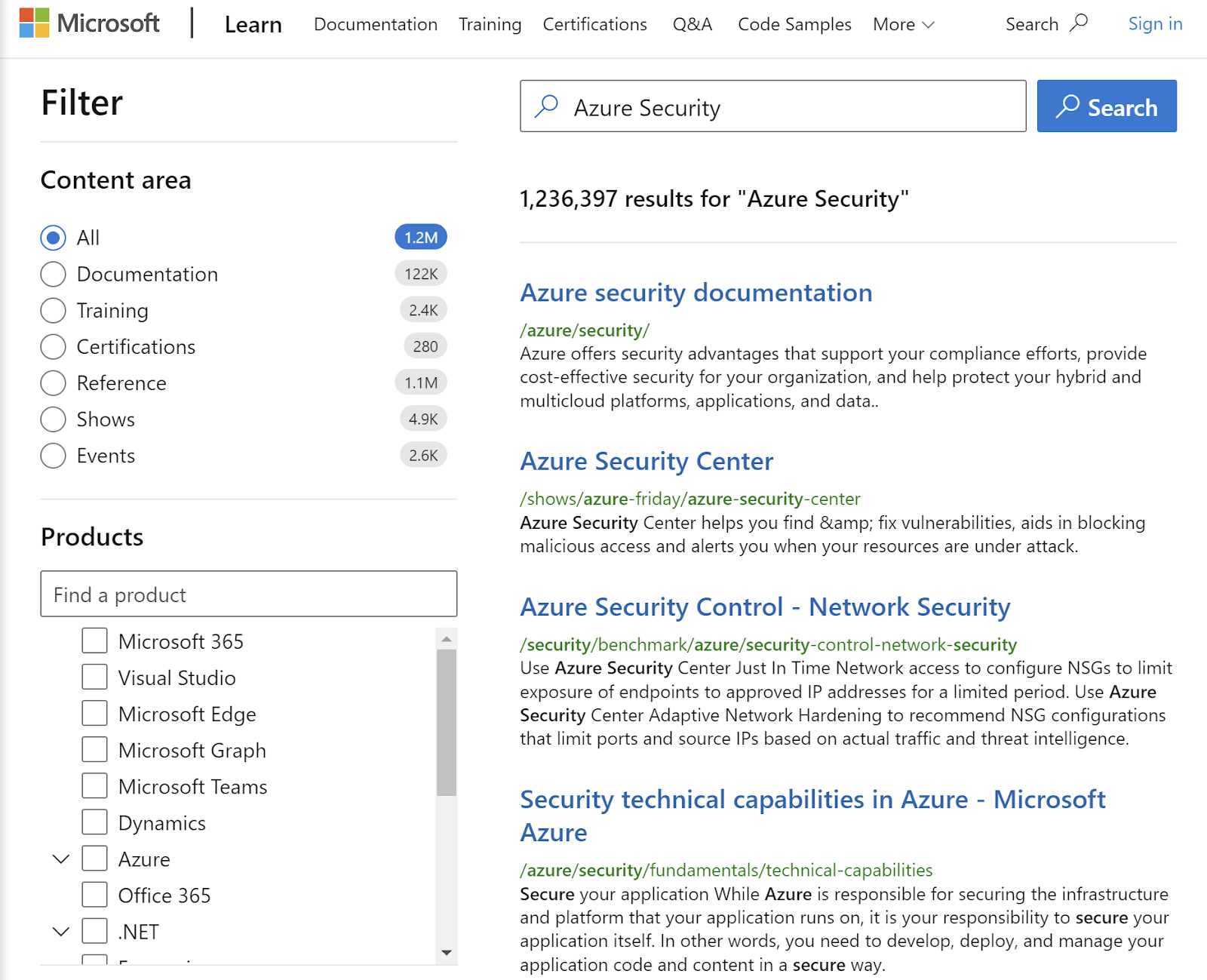1207x980 pixels.
Task: Click the Microsoft logo
Action: [x=89, y=23]
